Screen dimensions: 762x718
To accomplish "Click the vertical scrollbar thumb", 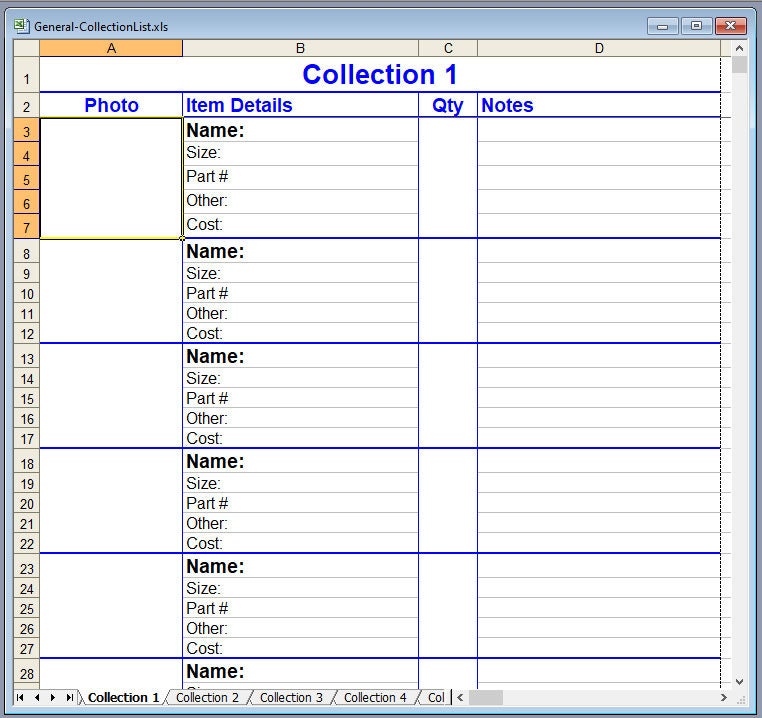I will point(739,65).
